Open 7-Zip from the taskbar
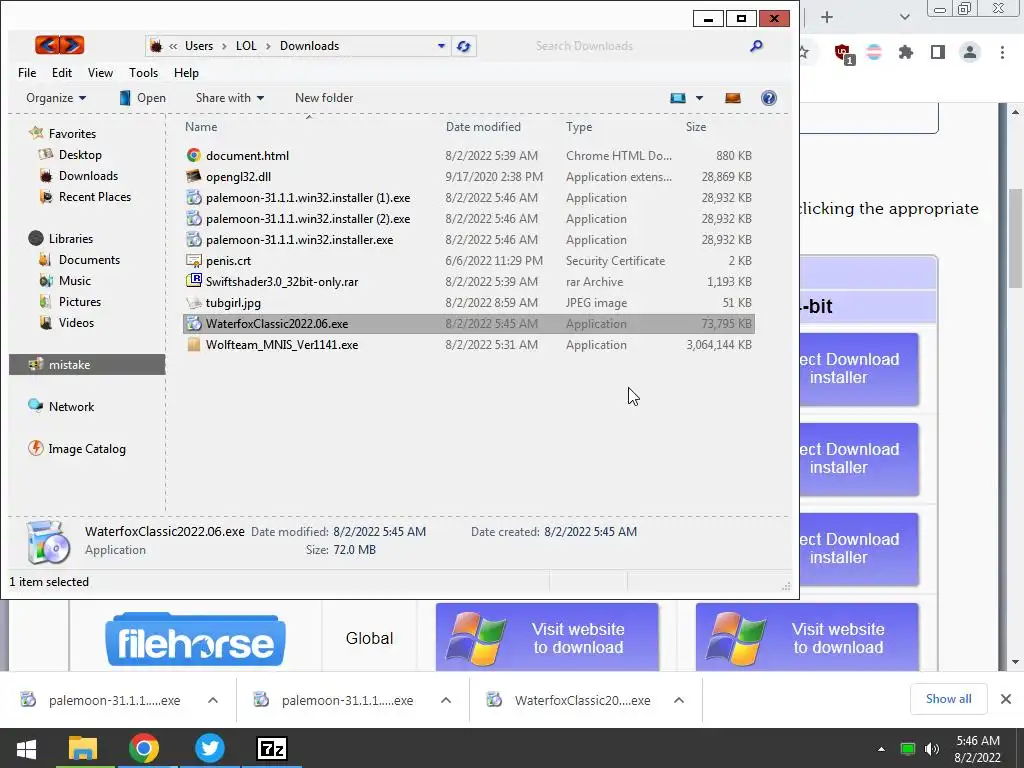The height and width of the screenshot is (768, 1024). pyautogui.click(x=272, y=748)
